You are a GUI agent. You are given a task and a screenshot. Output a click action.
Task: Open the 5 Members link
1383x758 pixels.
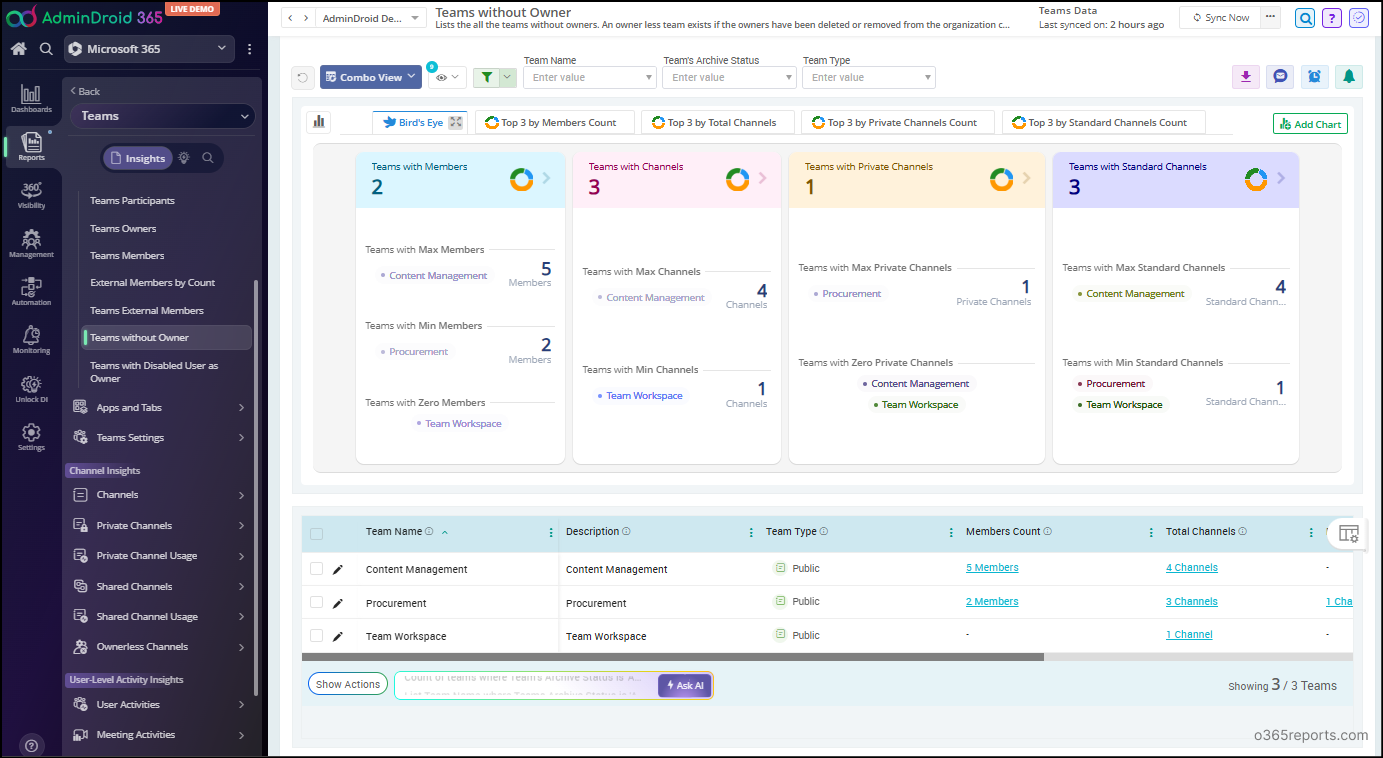[x=992, y=568]
